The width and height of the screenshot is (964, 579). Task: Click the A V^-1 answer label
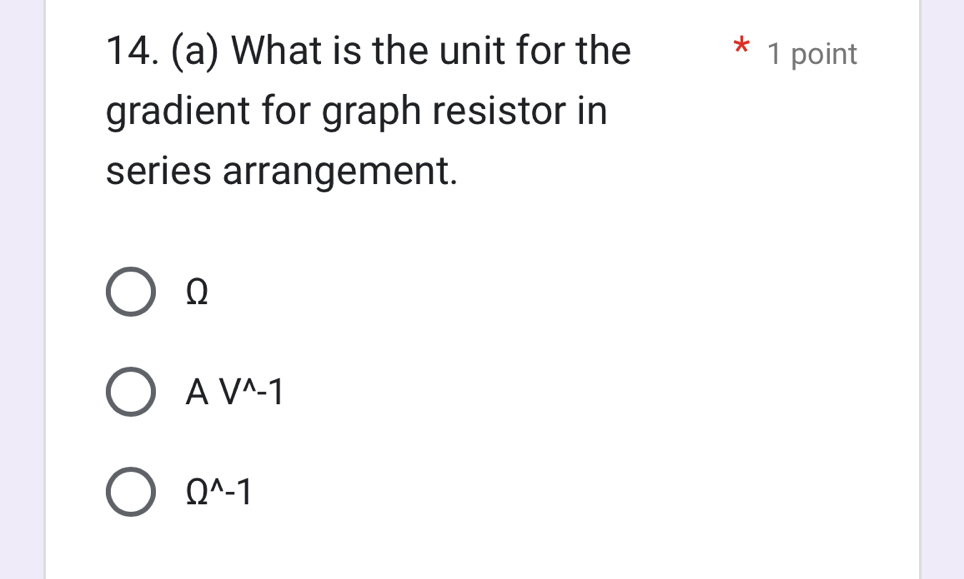234,393
